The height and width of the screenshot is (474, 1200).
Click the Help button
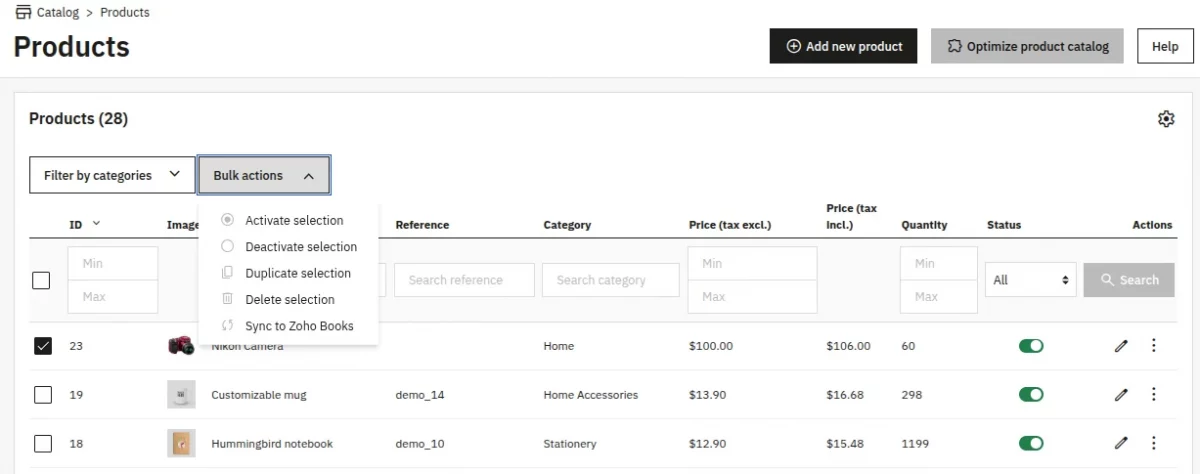point(1165,46)
